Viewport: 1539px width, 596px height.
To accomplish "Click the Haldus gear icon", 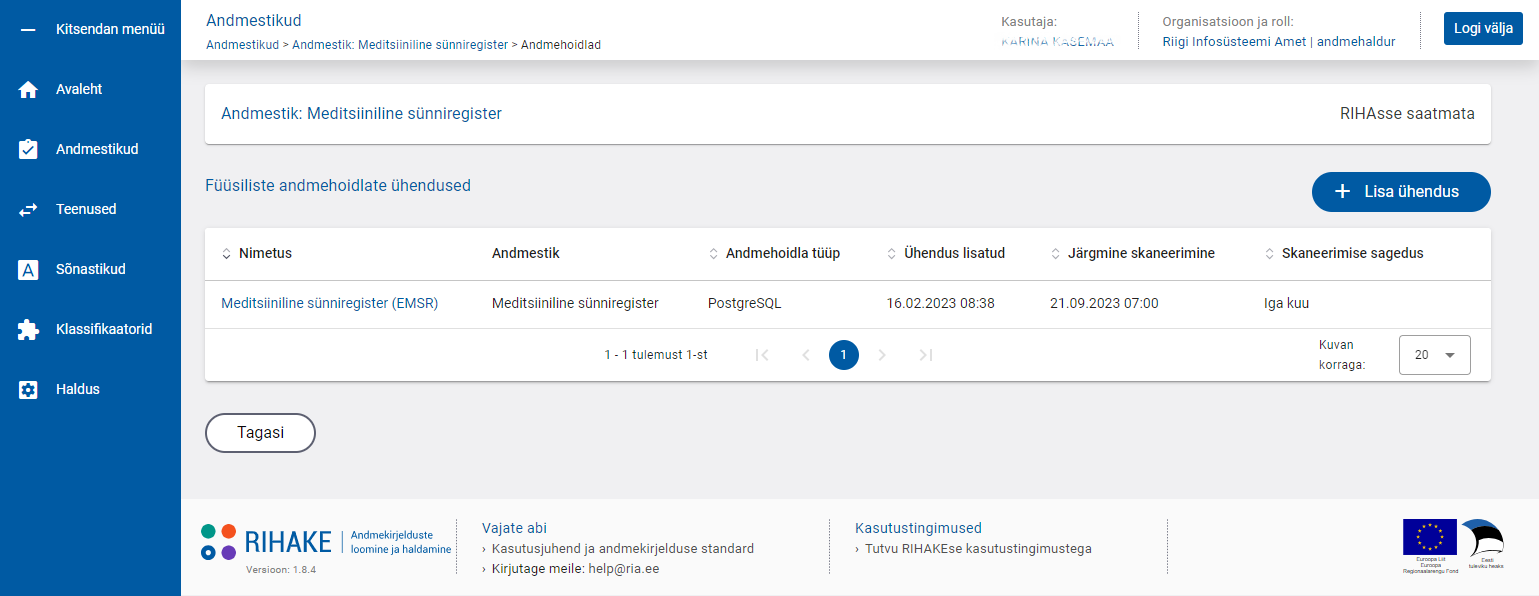I will 28,390.
